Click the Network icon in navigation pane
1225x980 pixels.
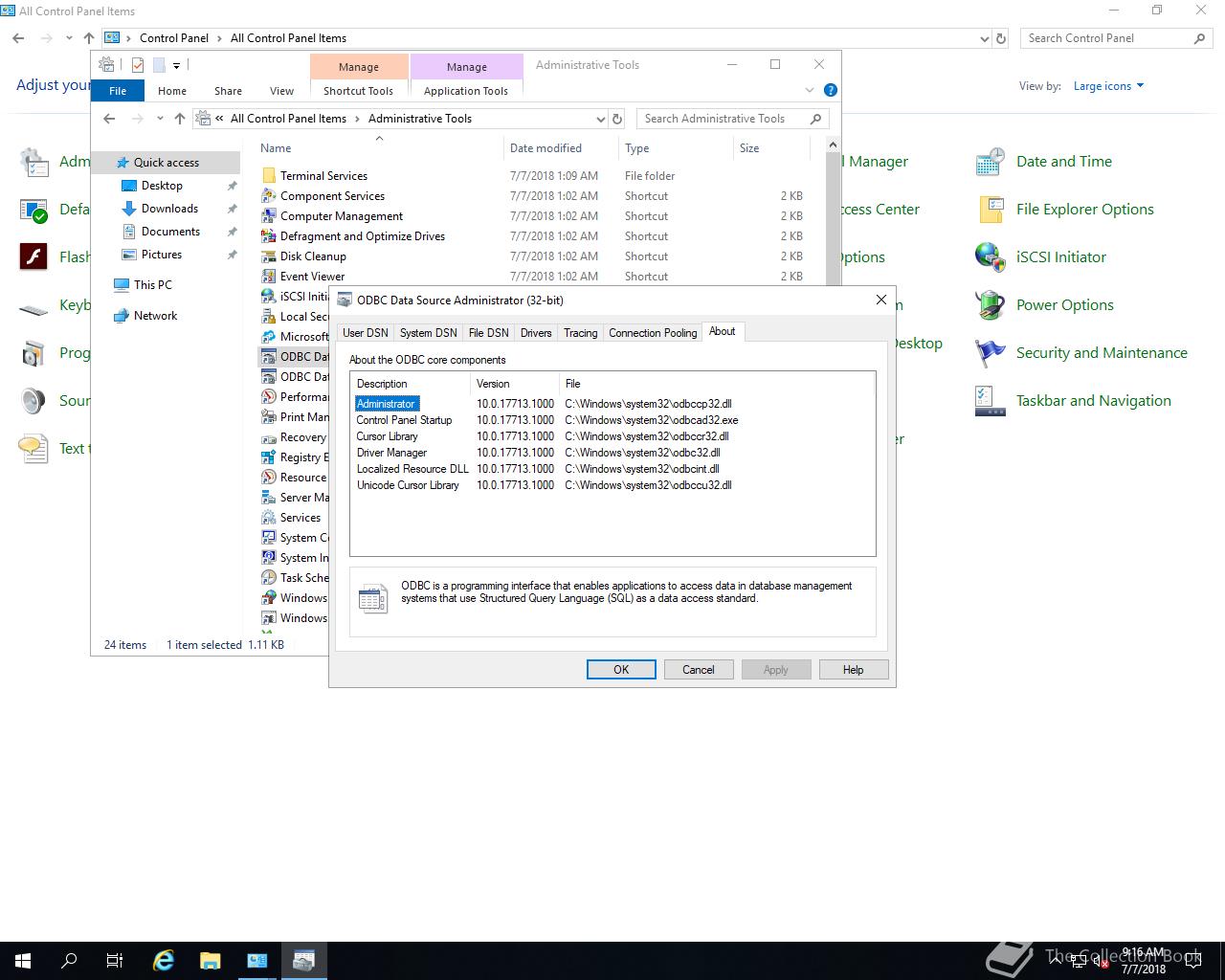(x=122, y=316)
